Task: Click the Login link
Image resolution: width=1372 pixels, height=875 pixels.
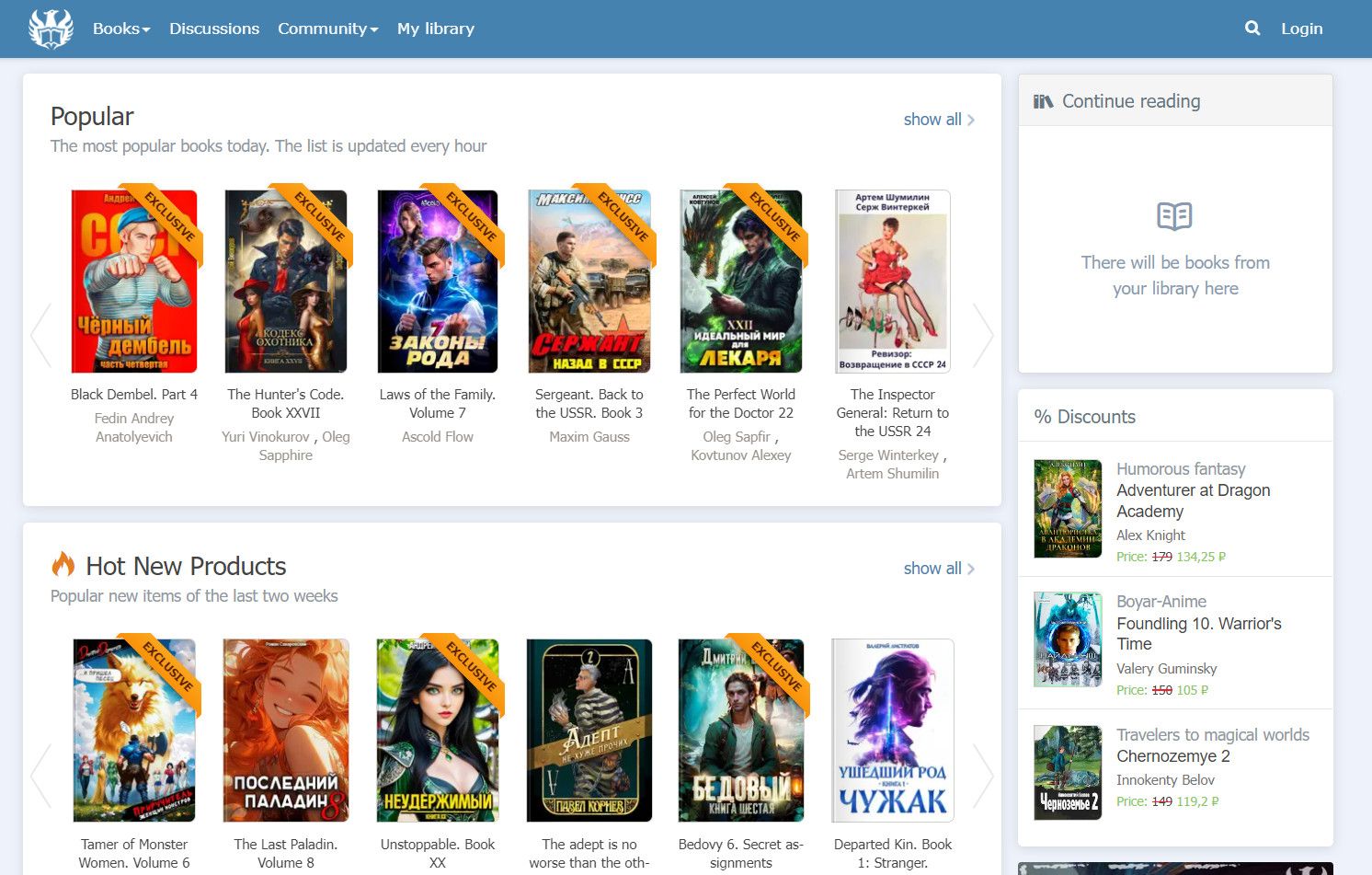Action: point(1302,29)
